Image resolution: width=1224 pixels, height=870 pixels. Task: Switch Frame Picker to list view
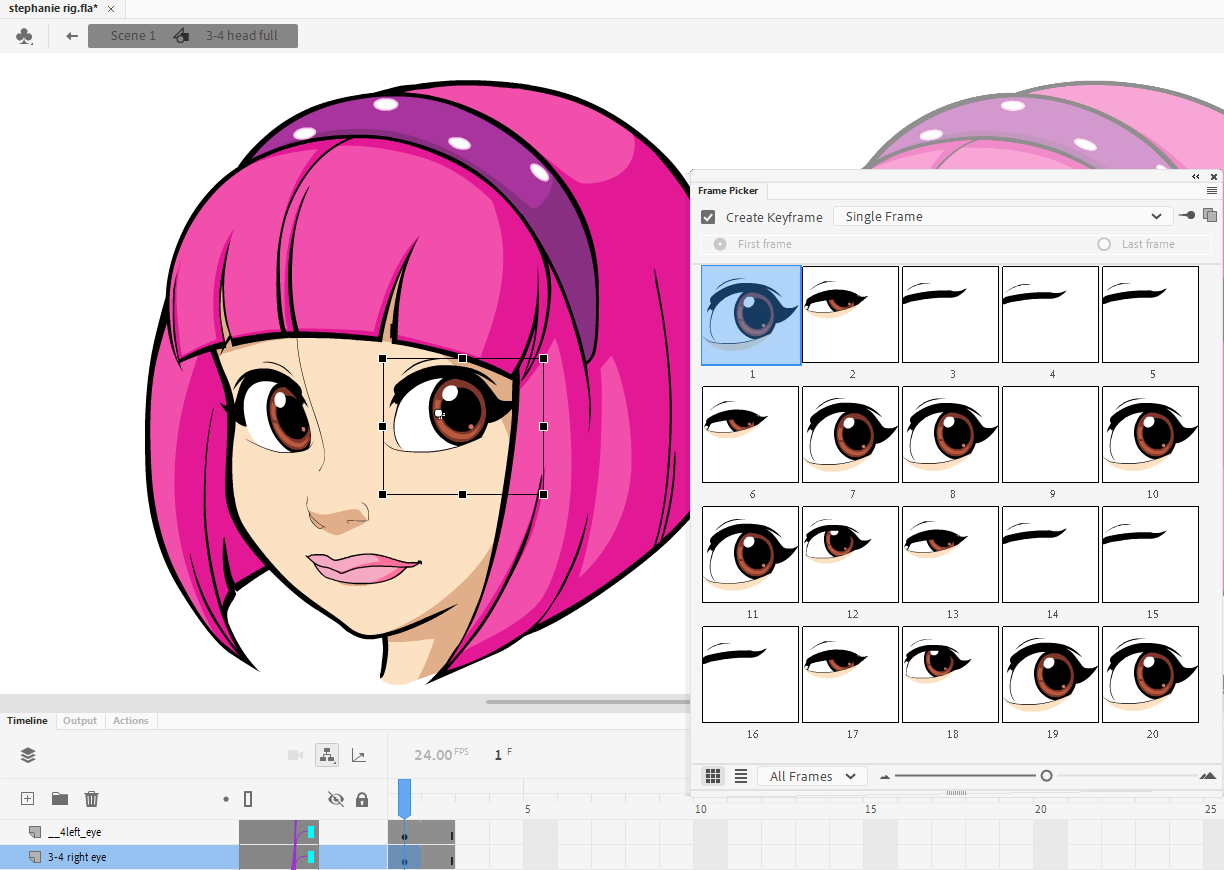click(741, 776)
